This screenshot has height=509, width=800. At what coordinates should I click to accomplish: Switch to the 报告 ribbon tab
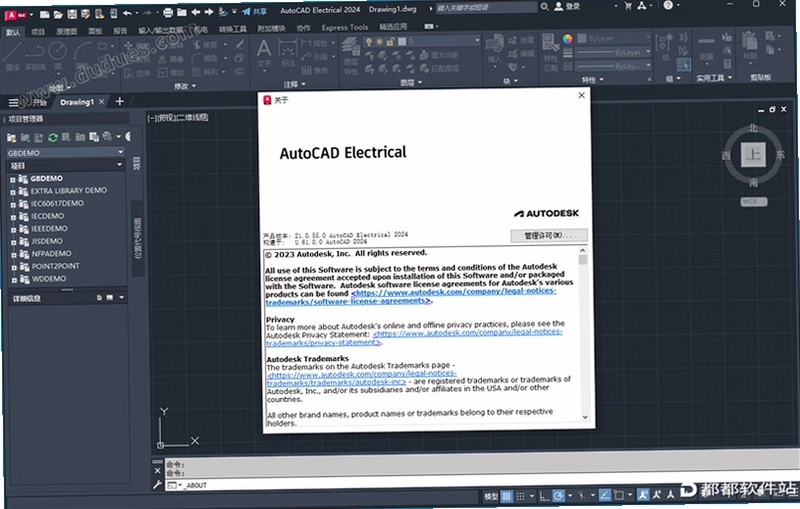point(120,31)
